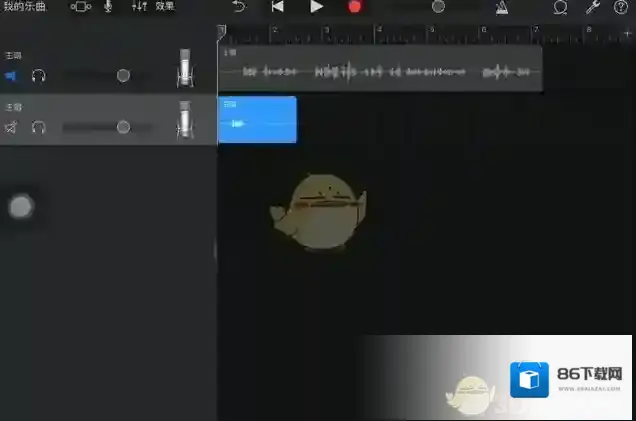Image resolution: width=636 pixels, height=421 pixels.
Task: Open the track controls mixer icon
Action: 139,7
